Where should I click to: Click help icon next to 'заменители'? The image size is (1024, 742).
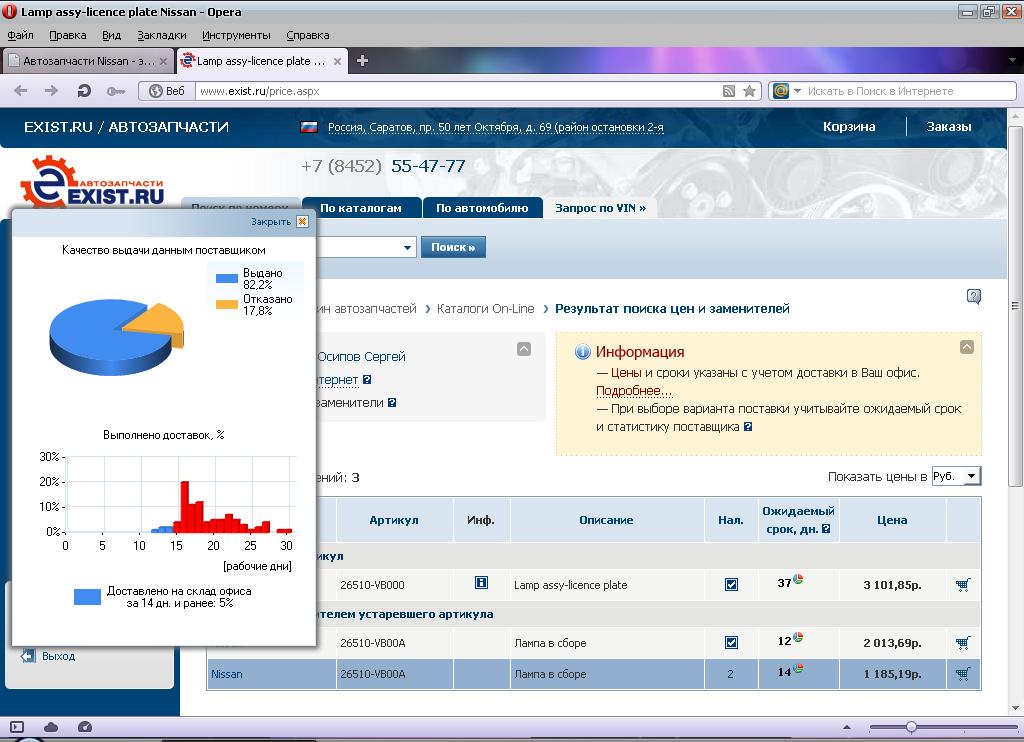pyautogui.click(x=392, y=403)
